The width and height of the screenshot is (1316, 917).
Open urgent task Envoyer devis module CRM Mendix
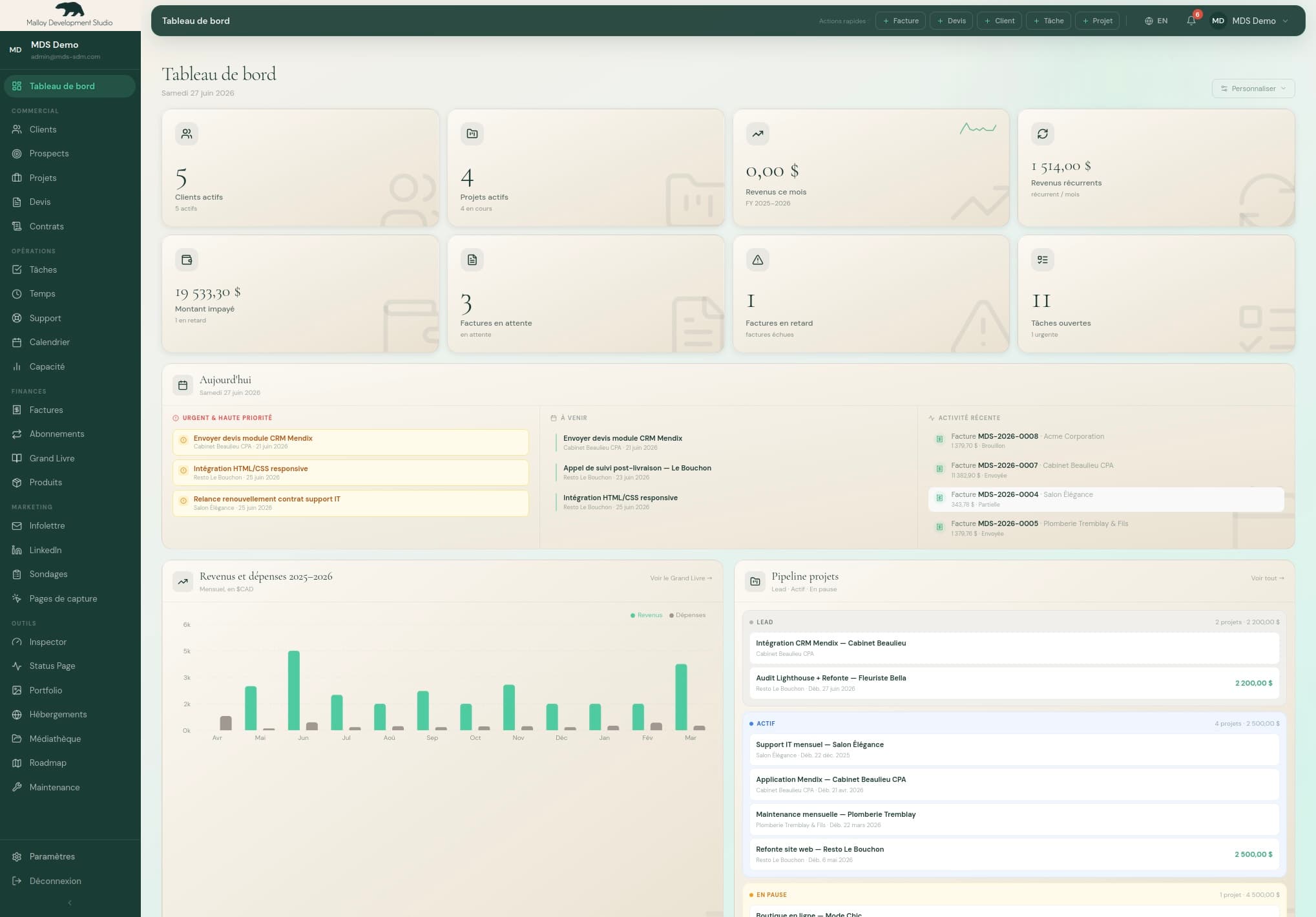[351, 442]
